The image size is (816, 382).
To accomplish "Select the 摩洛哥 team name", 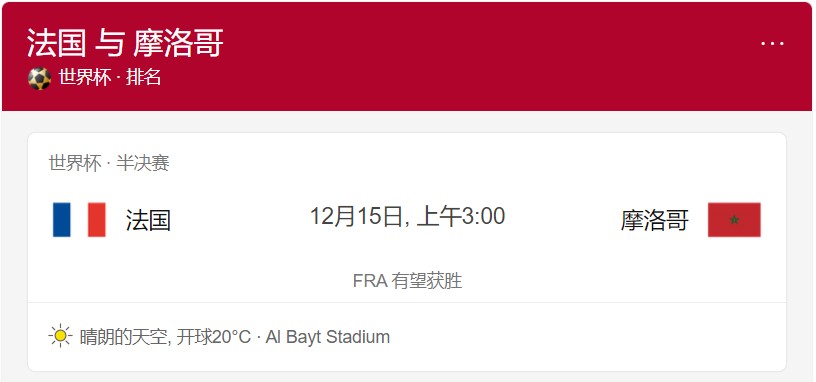I will tap(654, 220).
